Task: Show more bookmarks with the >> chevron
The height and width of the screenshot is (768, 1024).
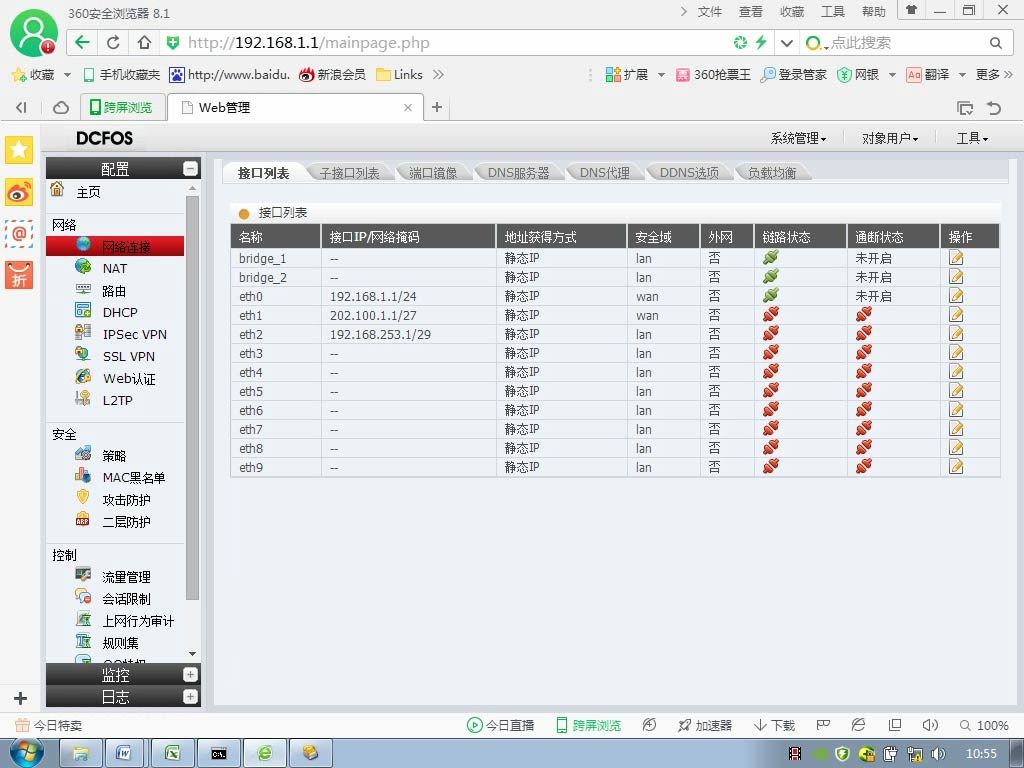Action: click(438, 74)
